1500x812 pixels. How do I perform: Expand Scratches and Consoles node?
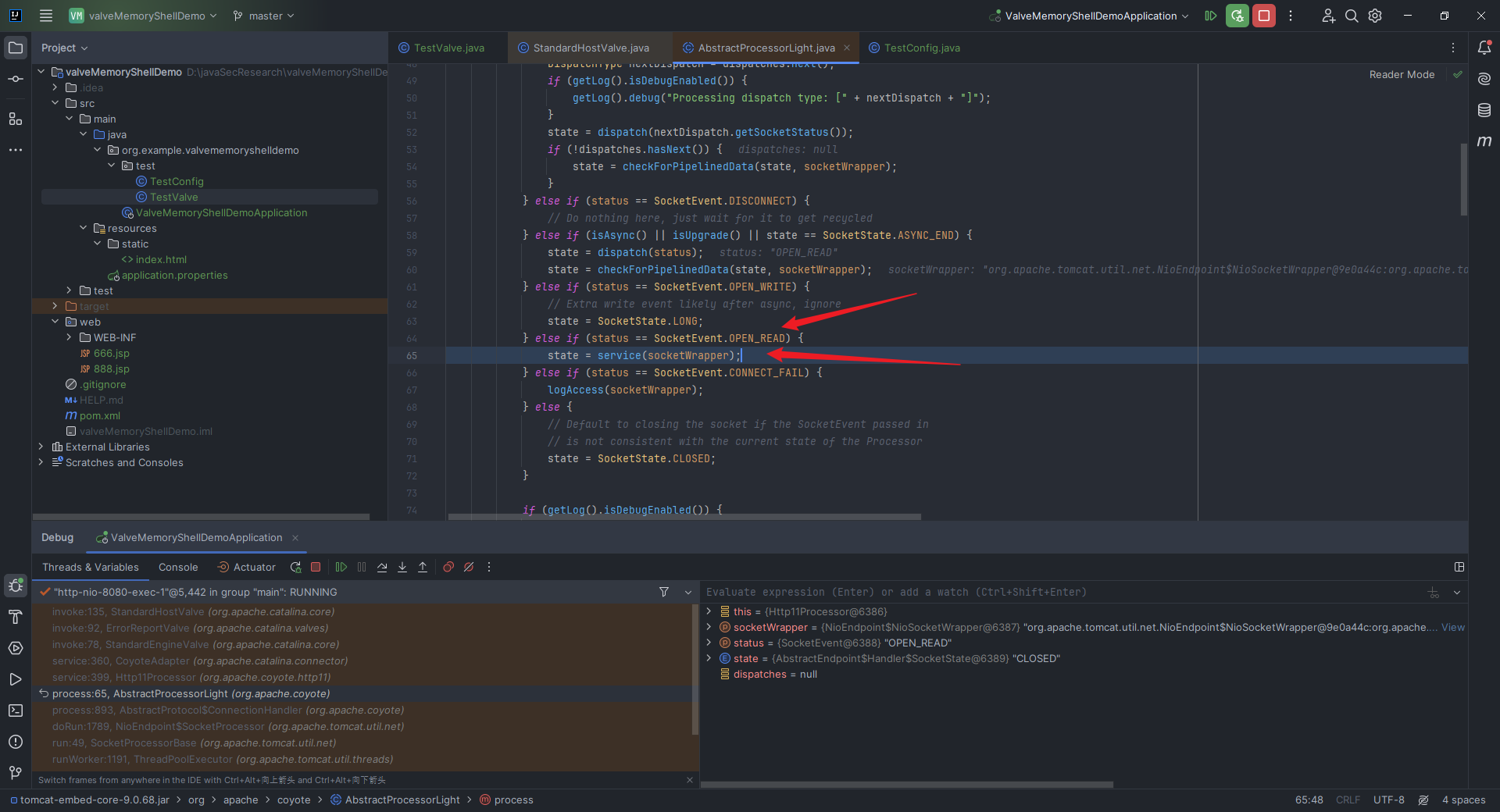coord(41,463)
